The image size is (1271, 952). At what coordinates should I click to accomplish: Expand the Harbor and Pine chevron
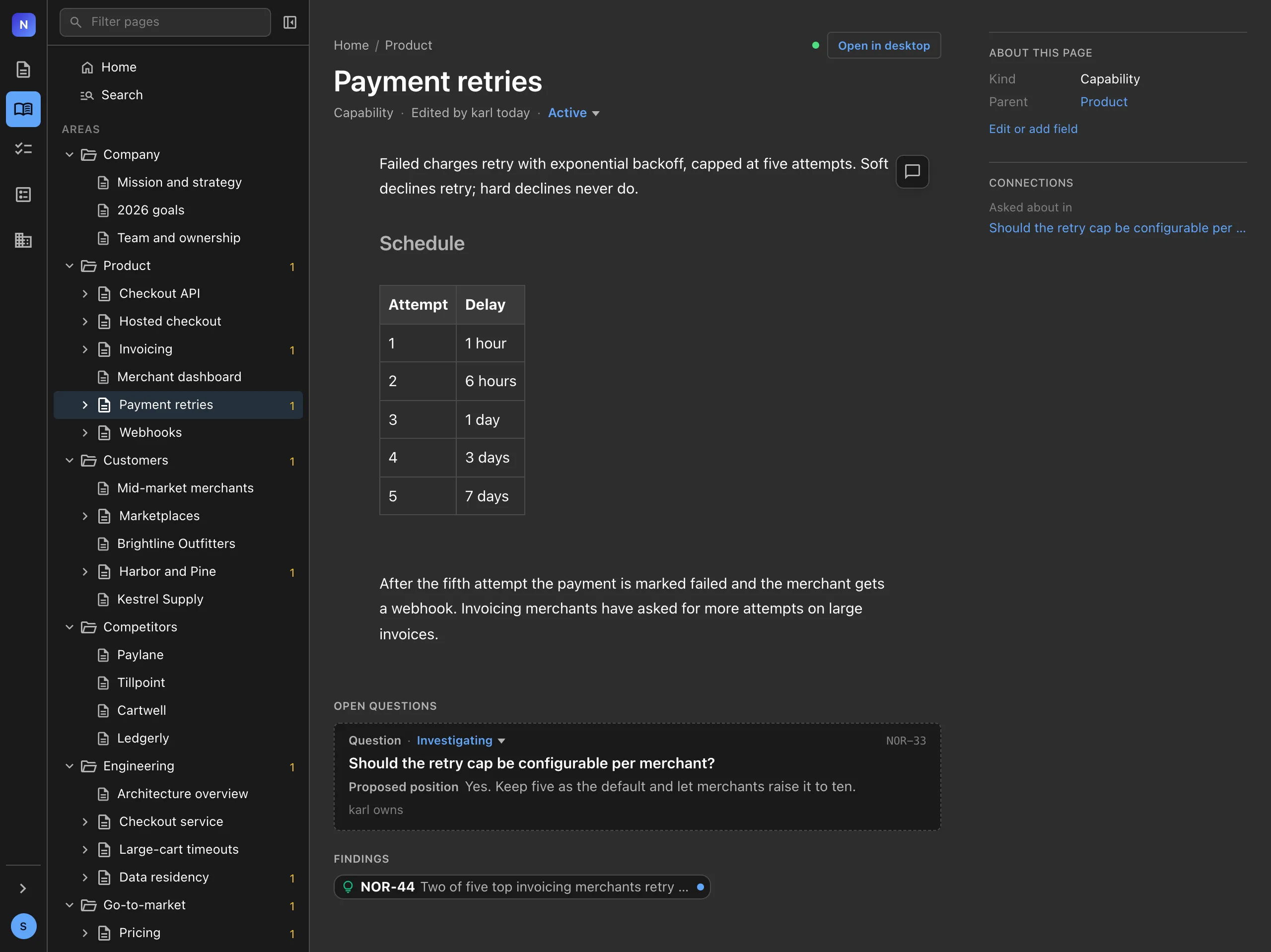(x=85, y=571)
